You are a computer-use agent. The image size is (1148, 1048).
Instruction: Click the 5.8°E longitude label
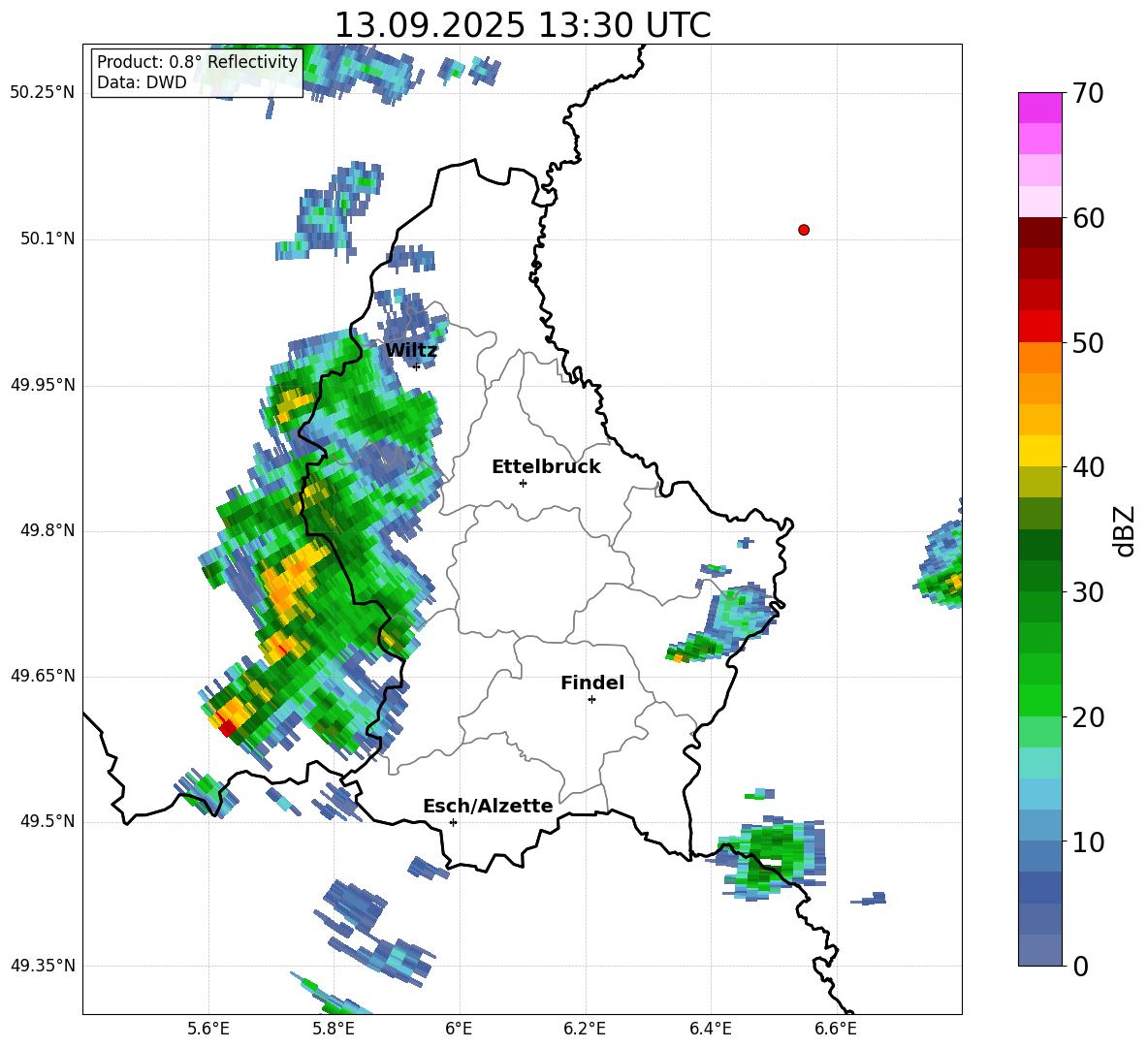click(334, 1029)
